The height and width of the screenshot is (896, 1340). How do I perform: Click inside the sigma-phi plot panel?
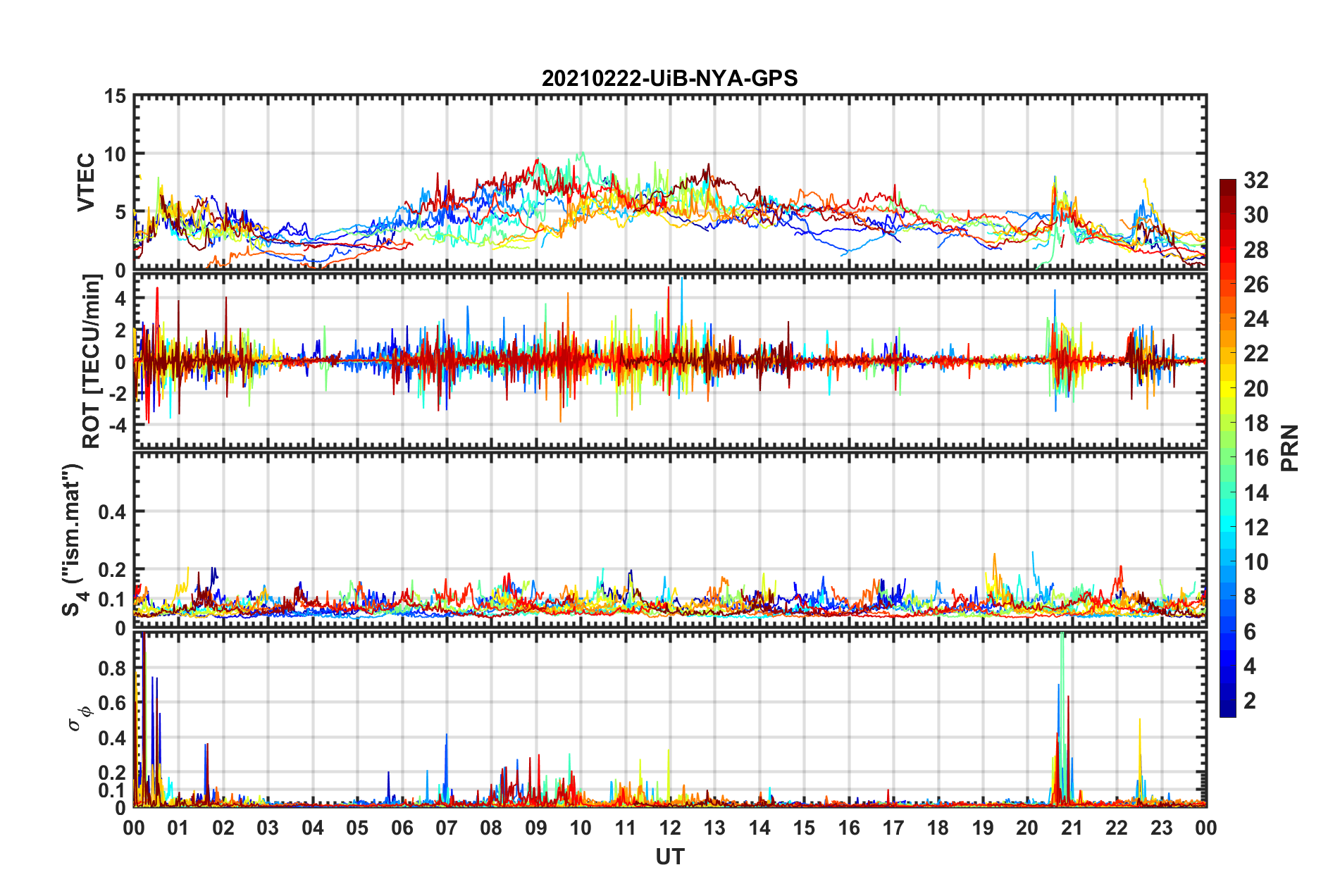(670, 718)
